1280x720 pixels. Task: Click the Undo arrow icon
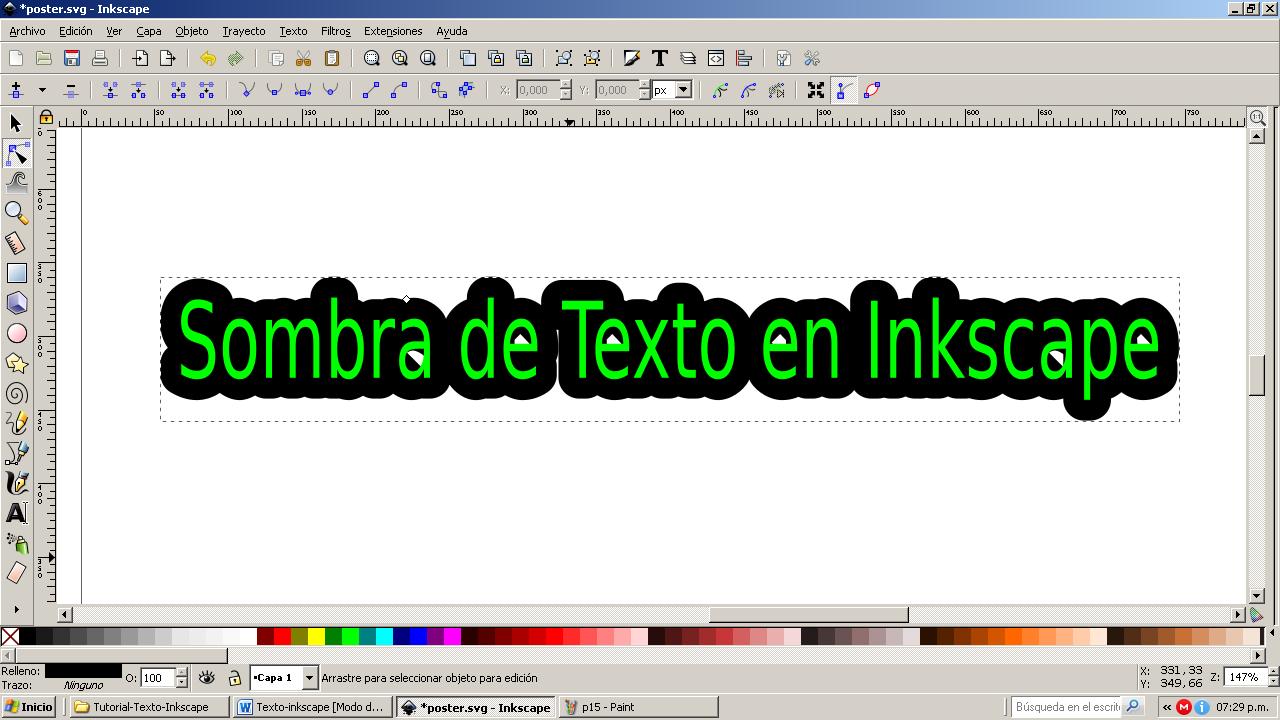pyautogui.click(x=208, y=59)
